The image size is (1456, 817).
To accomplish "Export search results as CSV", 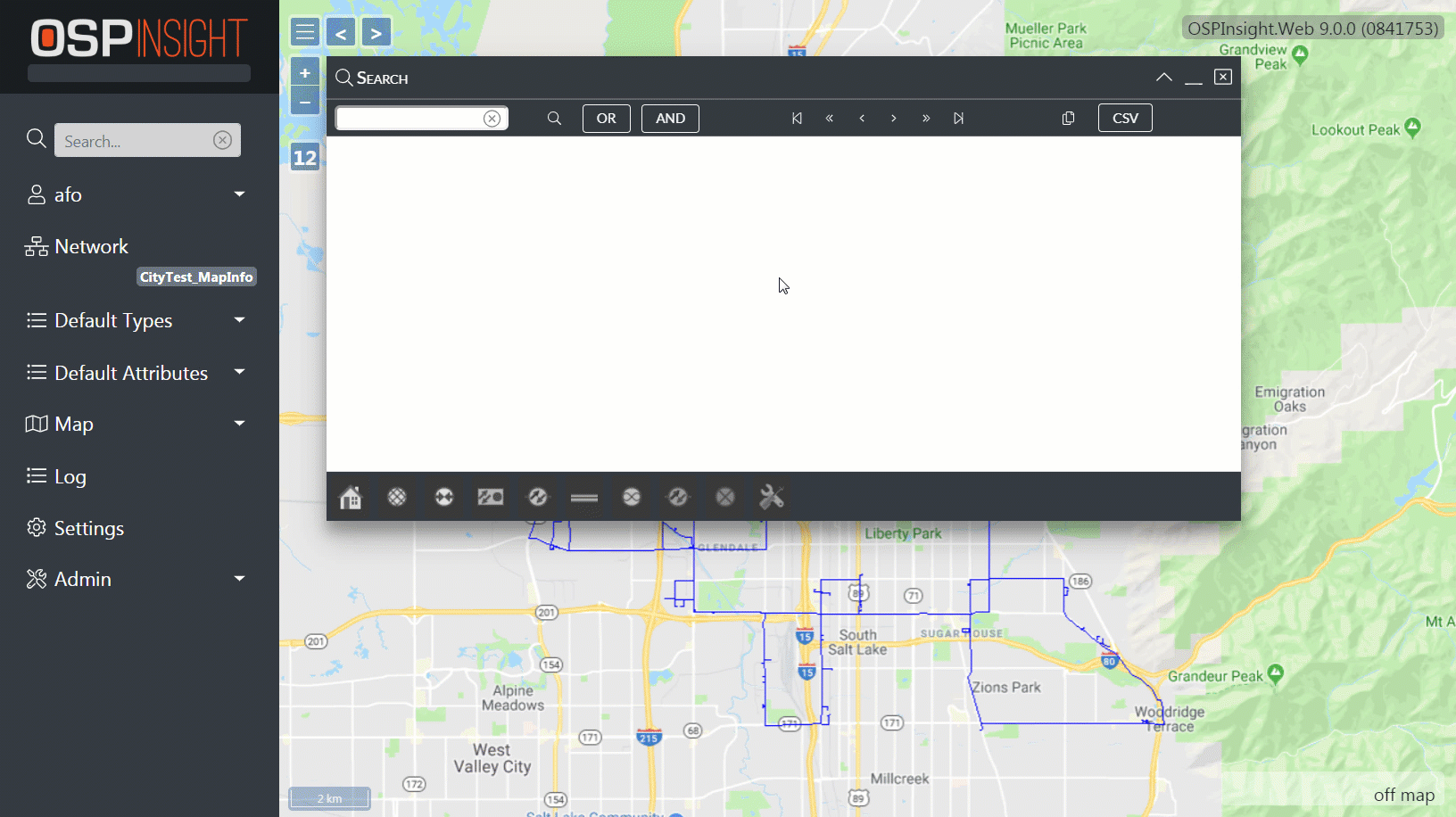I will pyautogui.click(x=1125, y=118).
